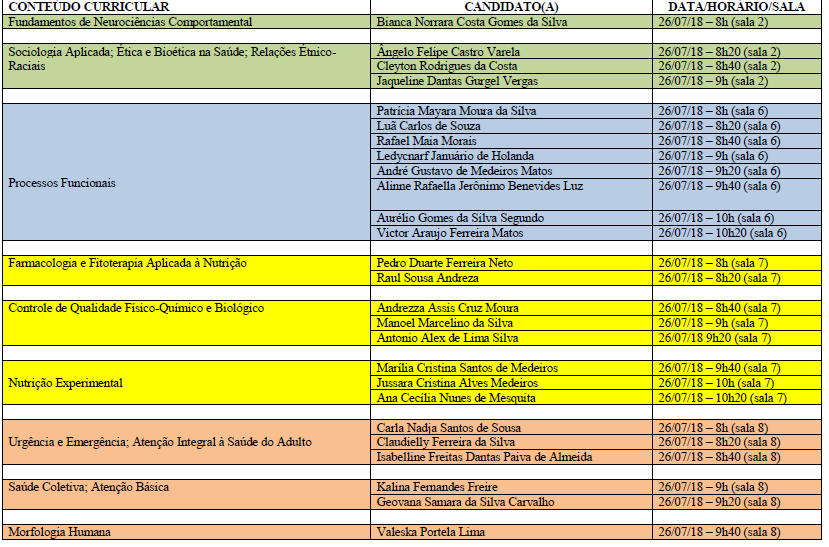This screenshot has width=829, height=547.
Task: Select candidate Patrícia Mayara Moura da Silva
Action: coord(511,111)
